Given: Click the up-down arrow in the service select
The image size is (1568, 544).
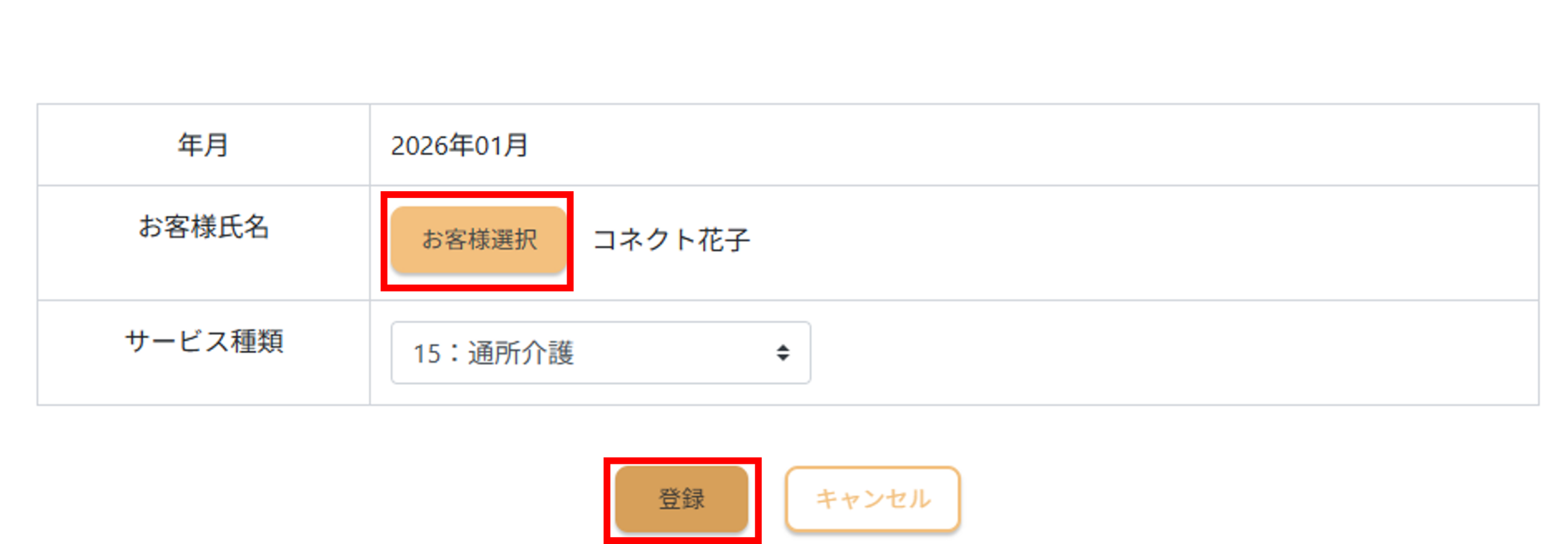Looking at the screenshot, I should [782, 353].
